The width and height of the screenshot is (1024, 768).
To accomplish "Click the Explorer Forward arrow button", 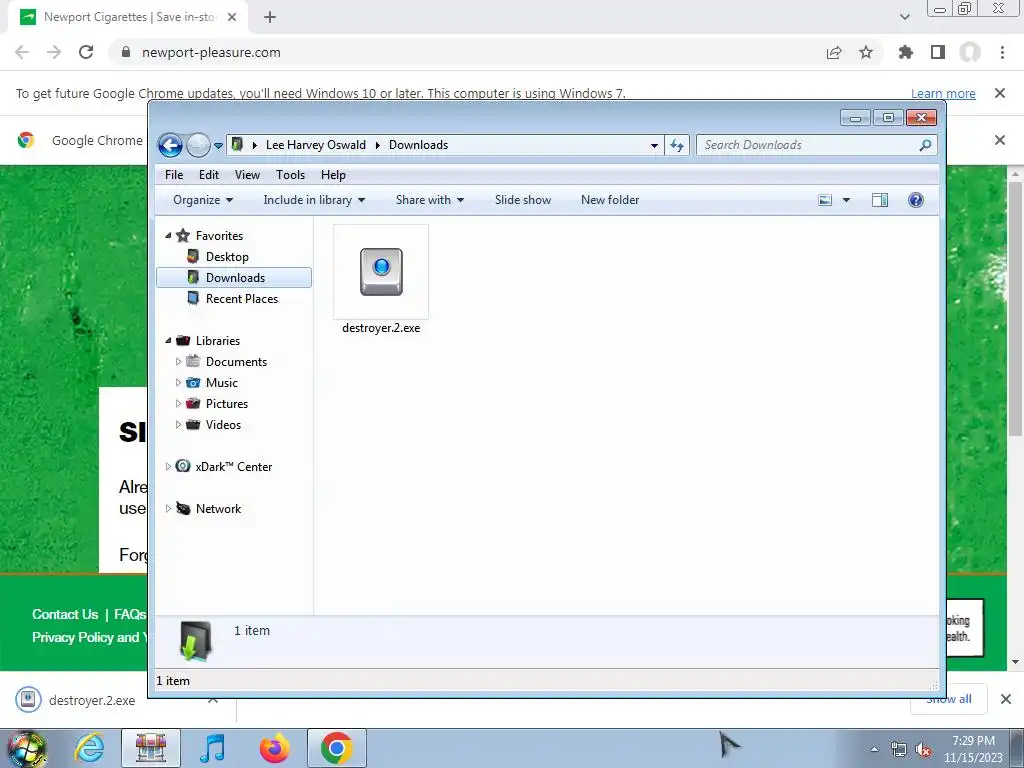I will (x=198, y=145).
